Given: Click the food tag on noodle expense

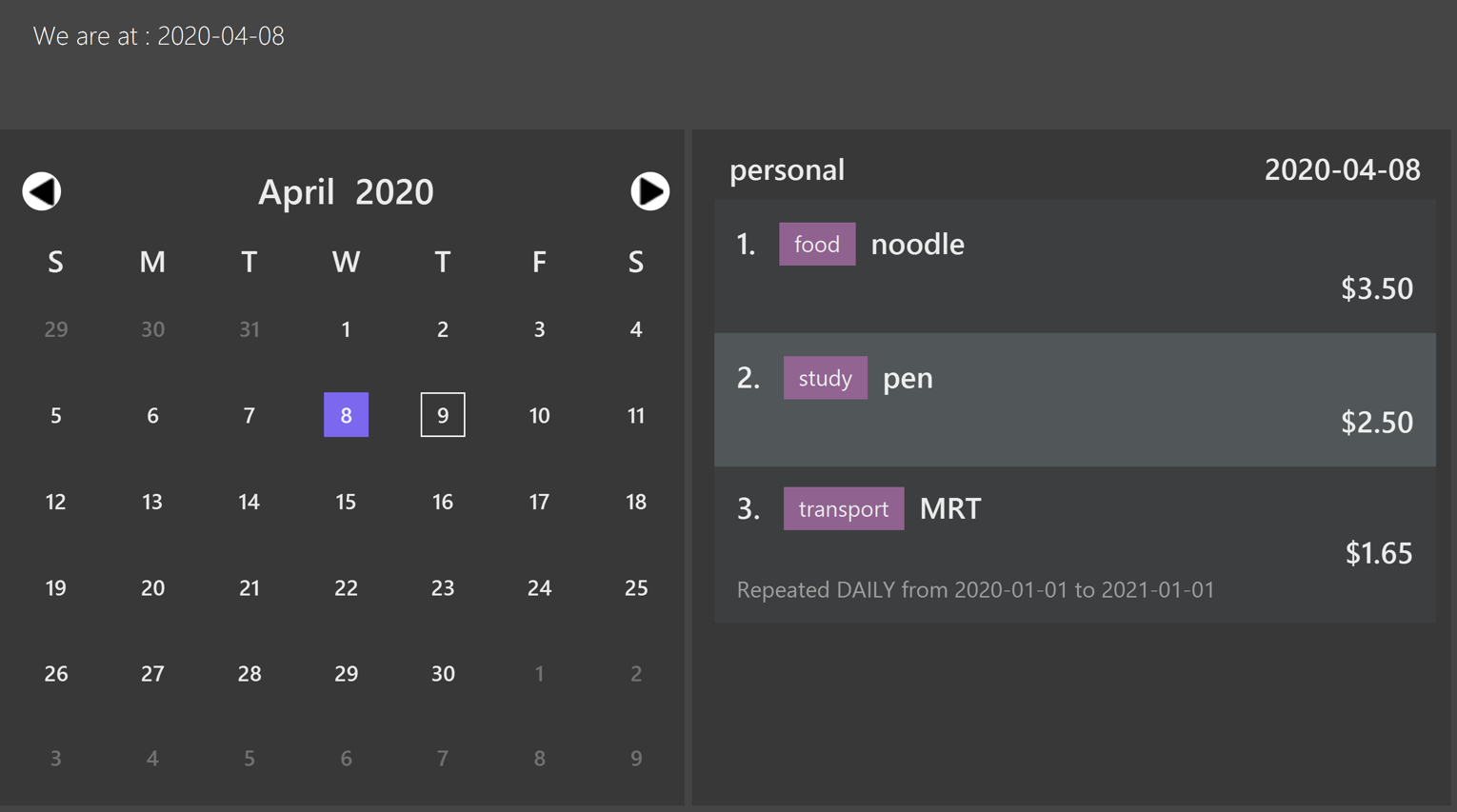Looking at the screenshot, I should (817, 244).
